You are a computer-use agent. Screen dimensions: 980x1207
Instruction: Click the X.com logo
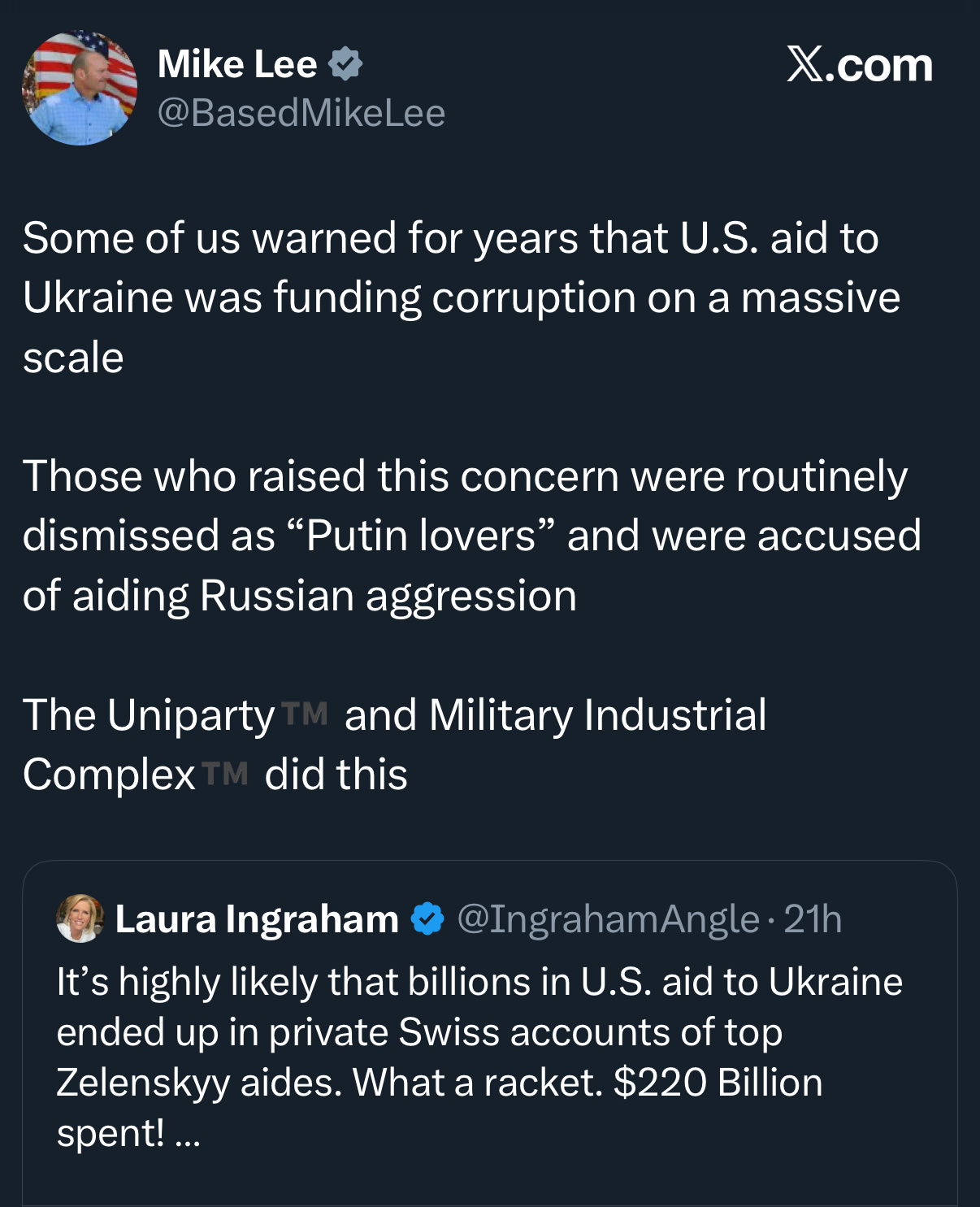859,64
